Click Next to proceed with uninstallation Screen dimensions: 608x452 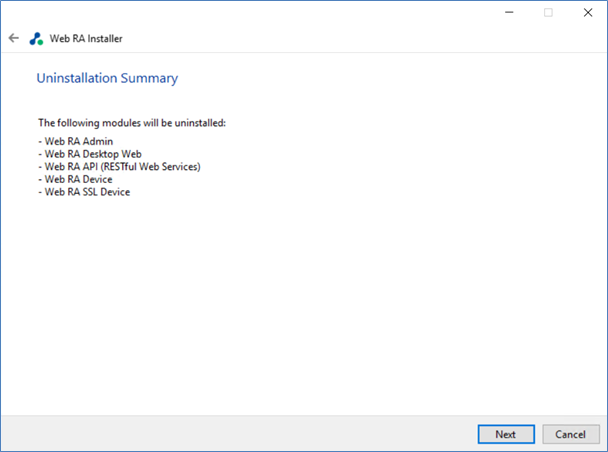point(506,434)
